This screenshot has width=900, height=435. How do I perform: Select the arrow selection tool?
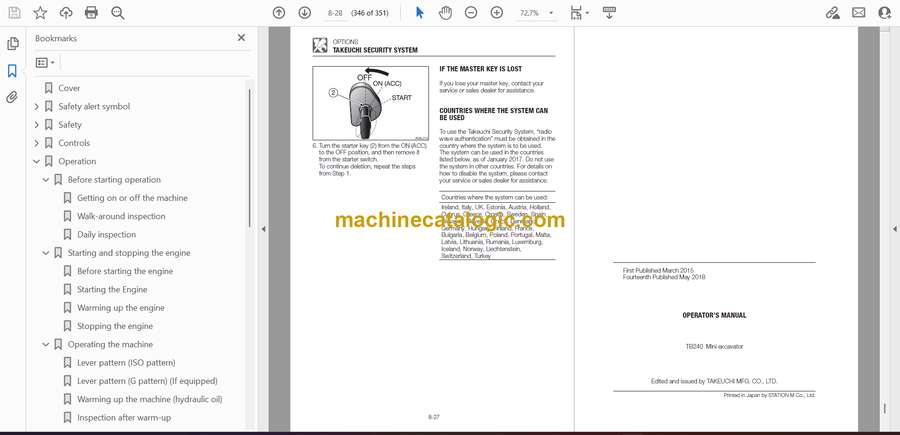coord(420,13)
